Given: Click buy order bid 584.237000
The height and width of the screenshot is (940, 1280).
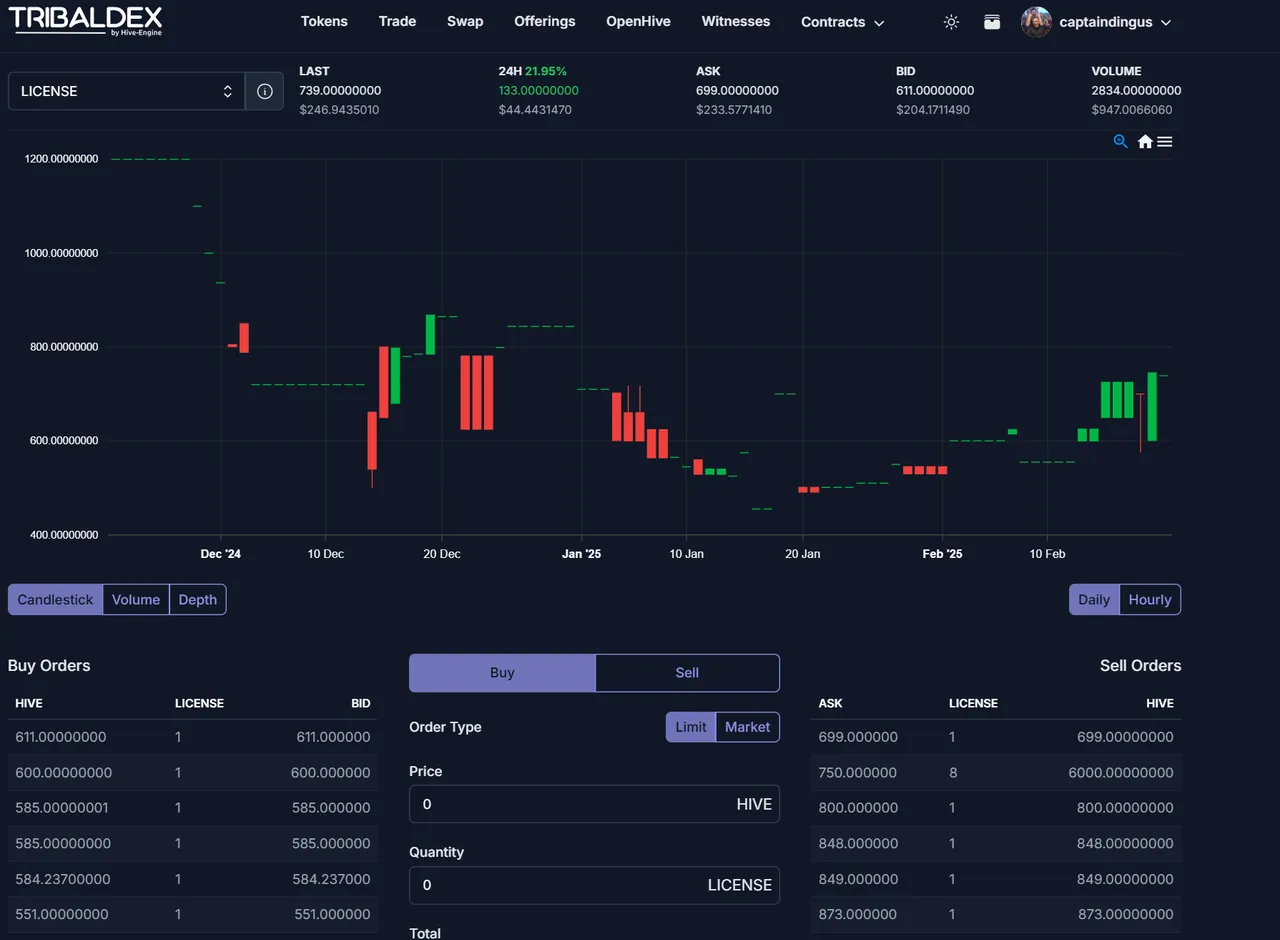Looking at the screenshot, I should pyautogui.click(x=331, y=879).
